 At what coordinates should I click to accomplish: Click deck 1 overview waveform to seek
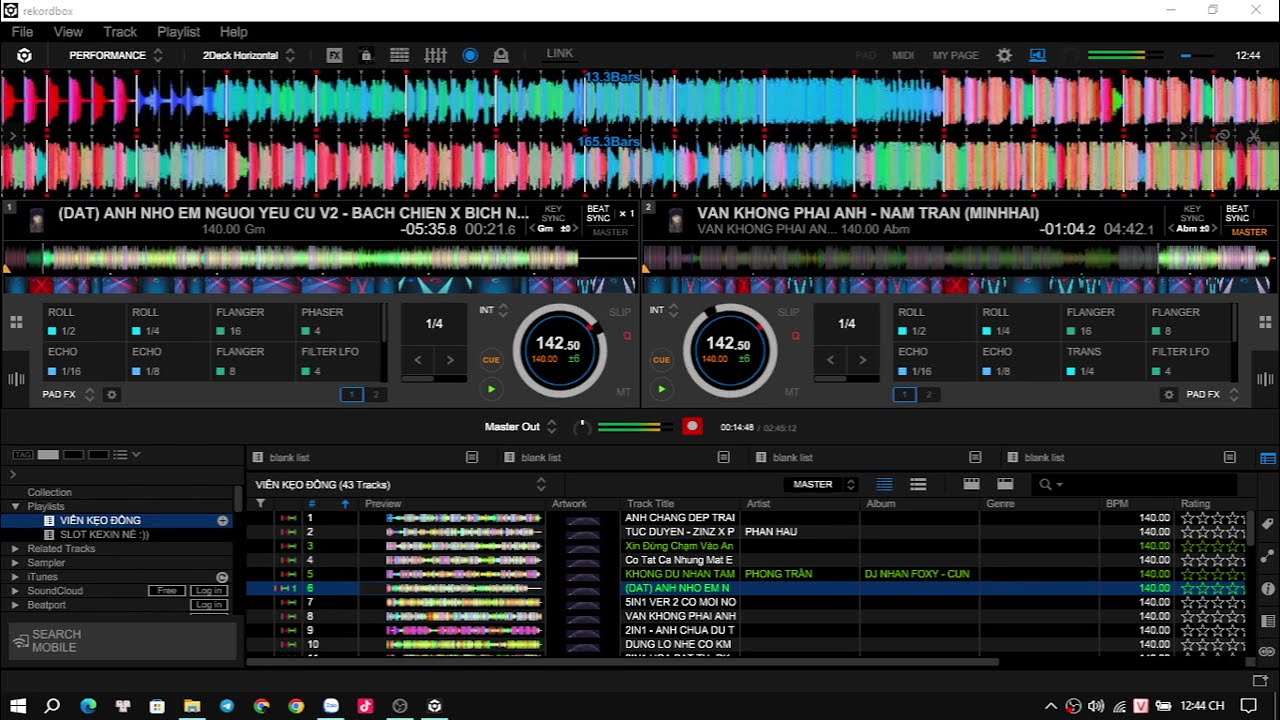(320, 259)
